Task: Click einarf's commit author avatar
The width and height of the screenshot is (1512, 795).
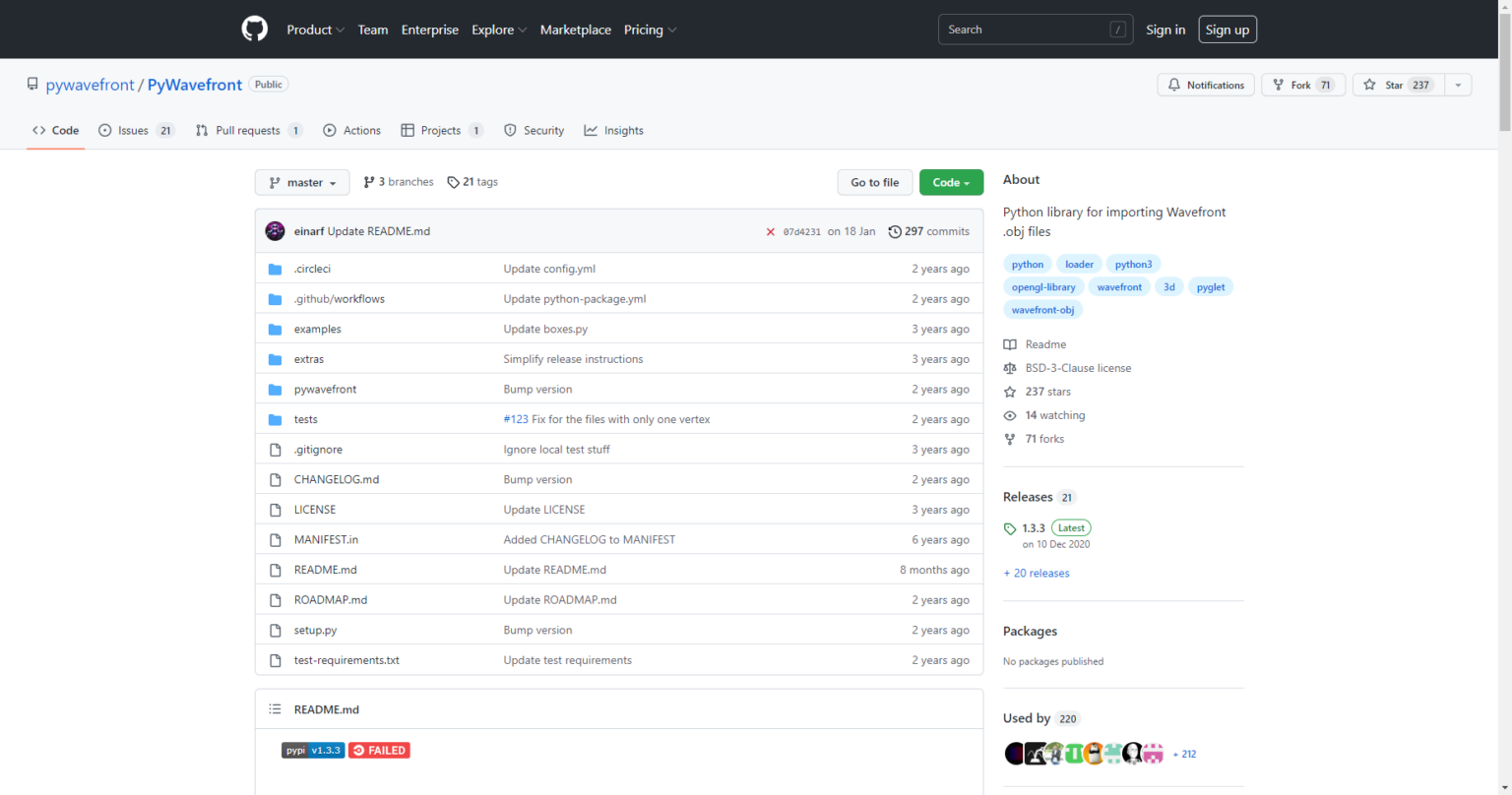Action: 276,231
